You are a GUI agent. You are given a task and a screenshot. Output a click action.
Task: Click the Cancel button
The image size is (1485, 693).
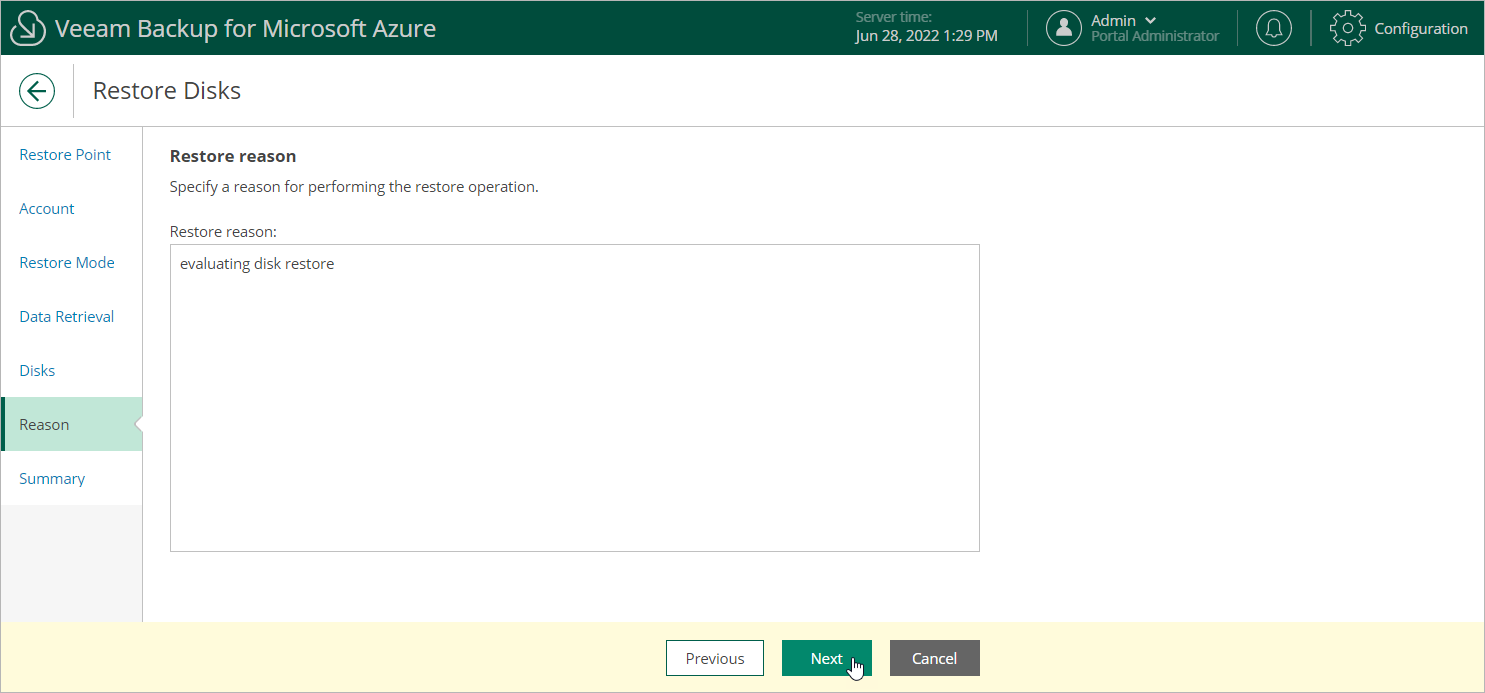click(935, 658)
